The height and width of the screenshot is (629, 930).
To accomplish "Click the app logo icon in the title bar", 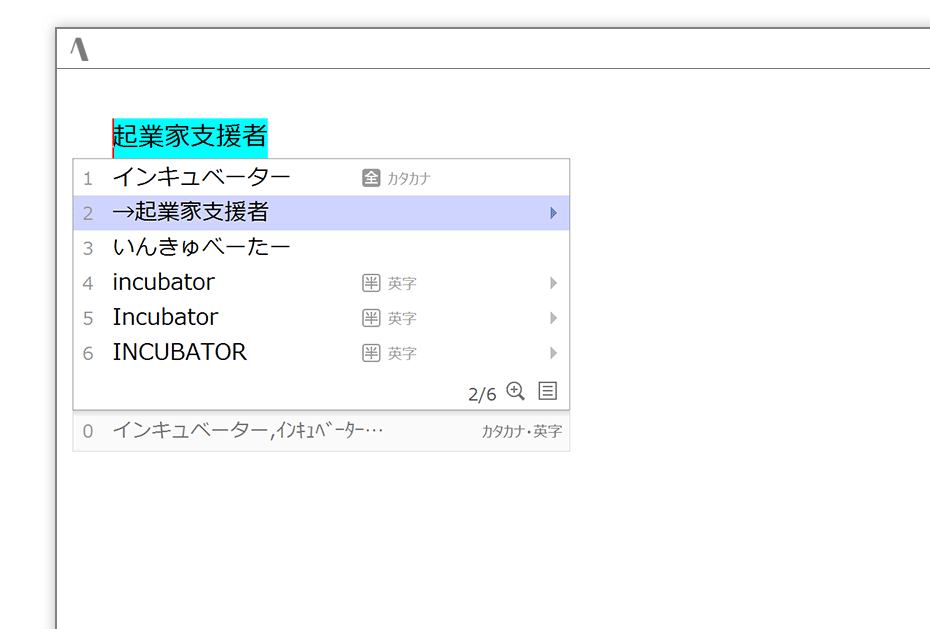I will click(80, 48).
